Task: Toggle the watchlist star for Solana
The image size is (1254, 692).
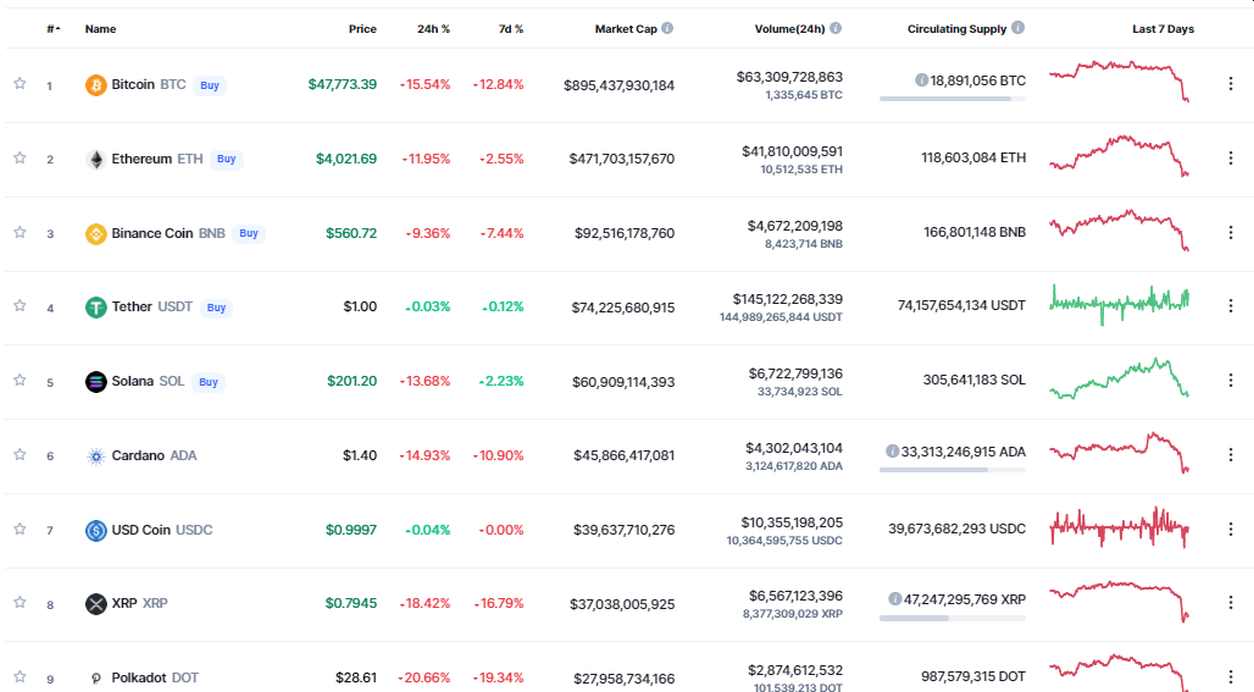Action: coord(19,380)
